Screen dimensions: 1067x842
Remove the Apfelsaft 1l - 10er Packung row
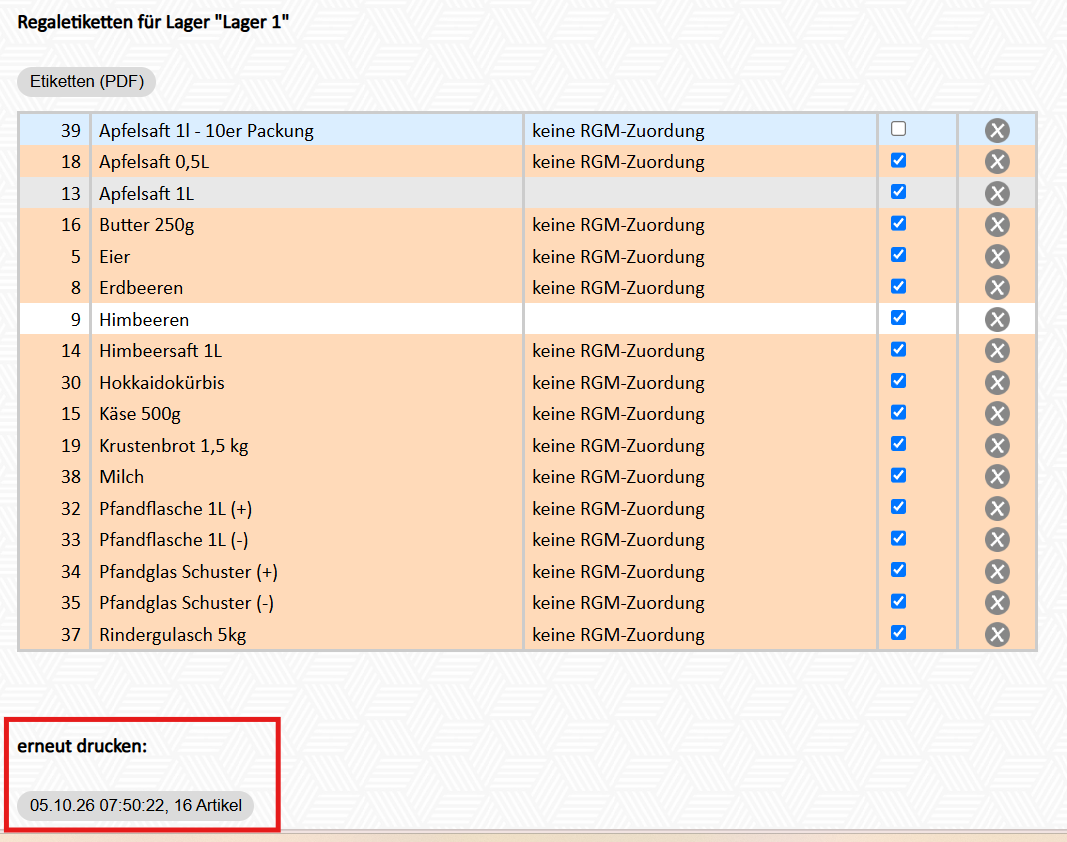(x=997, y=130)
